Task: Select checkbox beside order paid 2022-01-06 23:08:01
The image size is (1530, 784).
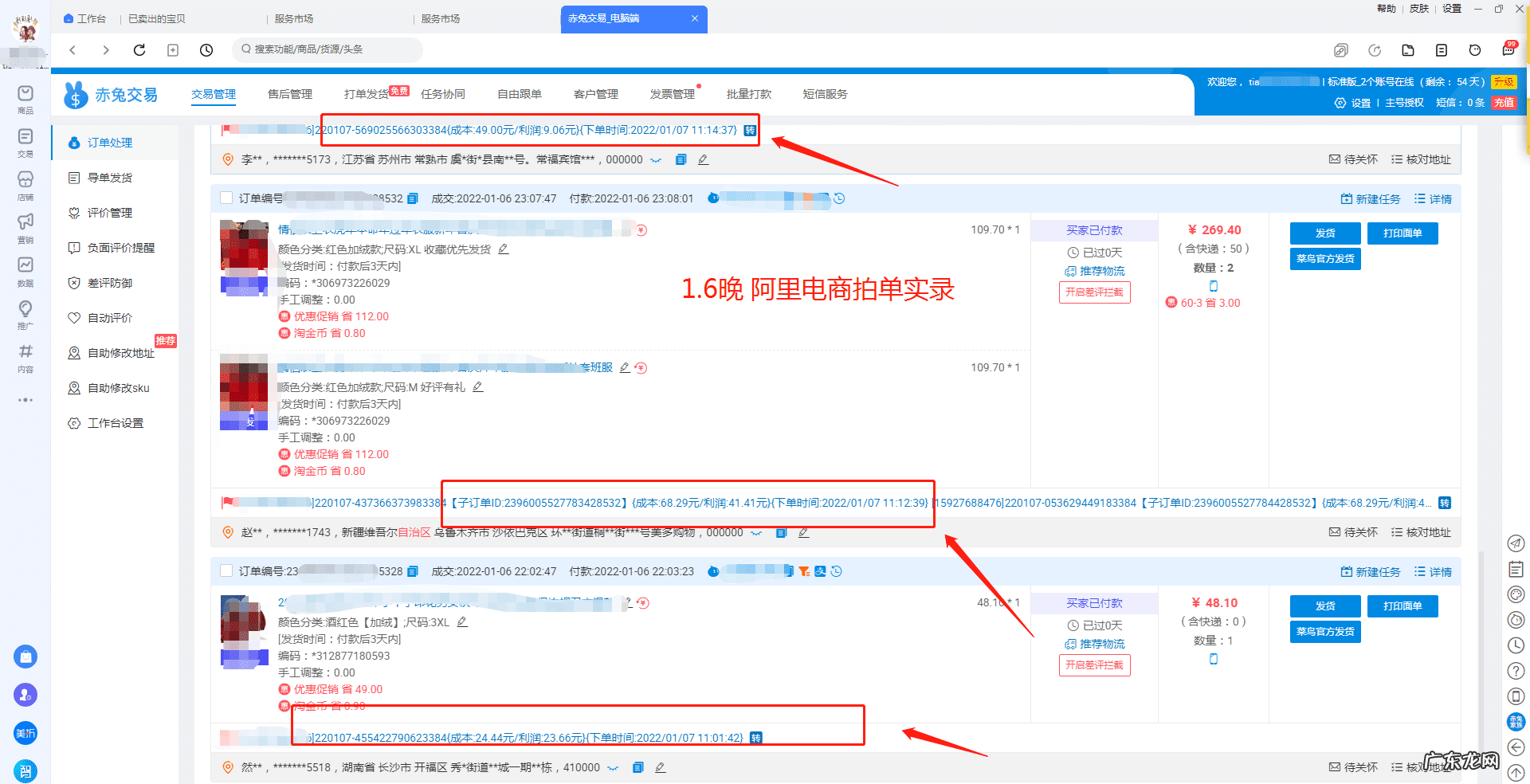Action: pyautogui.click(x=226, y=198)
